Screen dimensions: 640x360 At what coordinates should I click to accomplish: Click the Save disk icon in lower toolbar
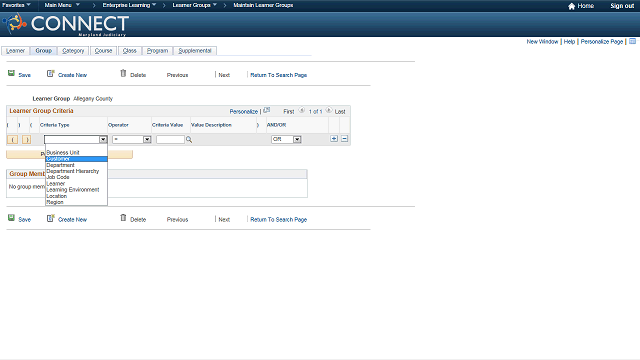coord(11,218)
